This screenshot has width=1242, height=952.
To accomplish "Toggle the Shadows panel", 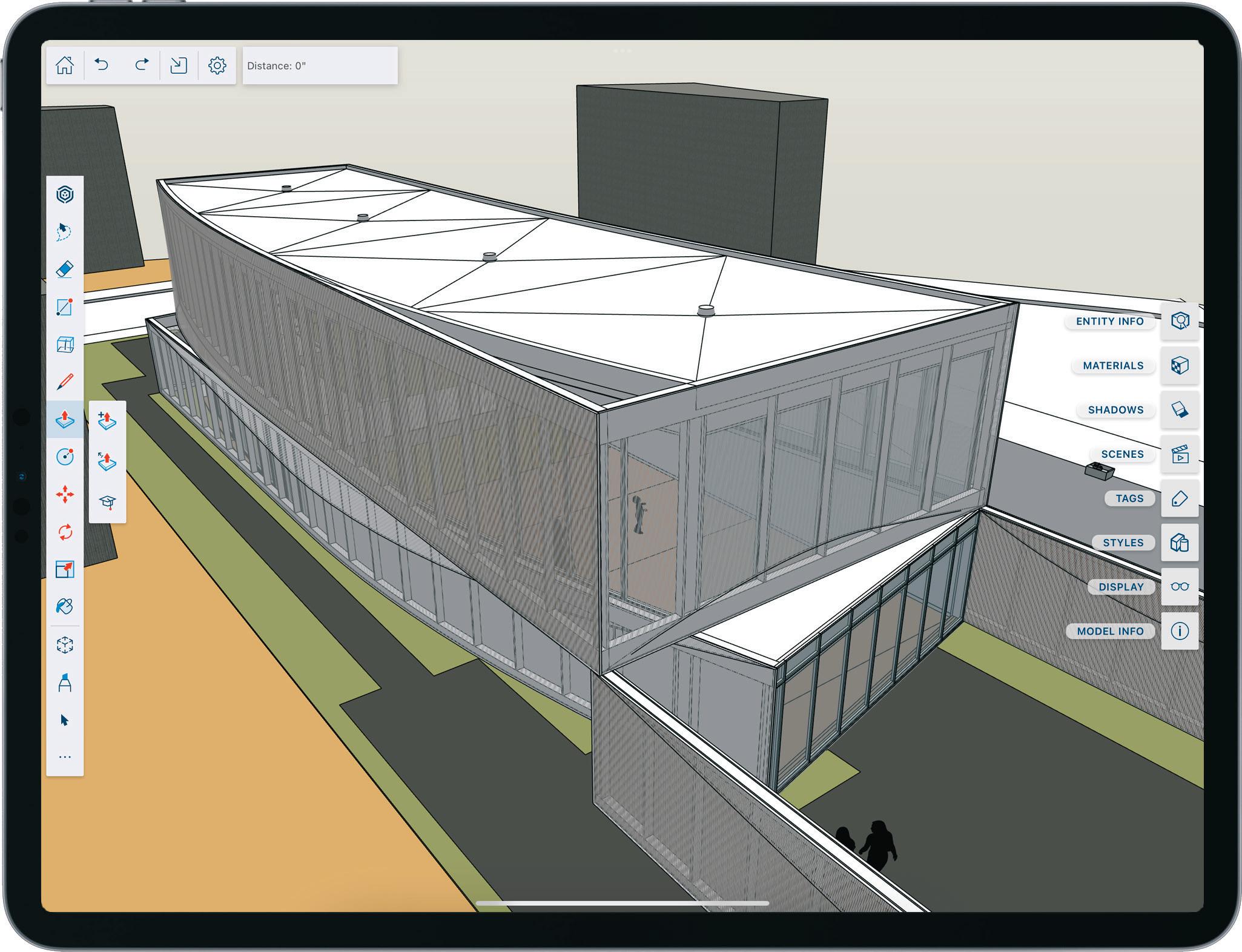I will (1180, 409).
